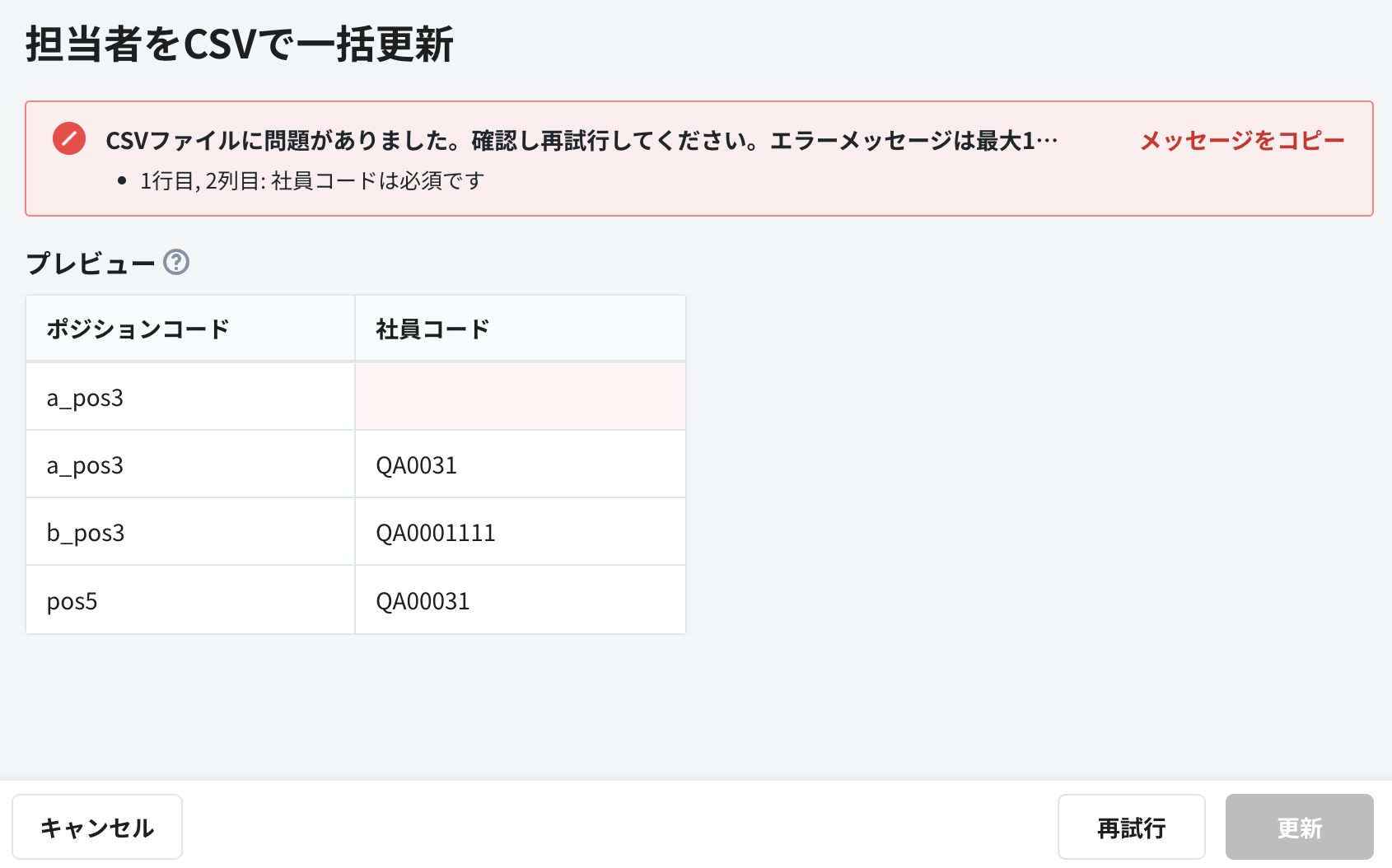Image resolution: width=1392 pixels, height=868 pixels.
Task: Click the empty highlighted 社員コード cell
Action: (519, 396)
